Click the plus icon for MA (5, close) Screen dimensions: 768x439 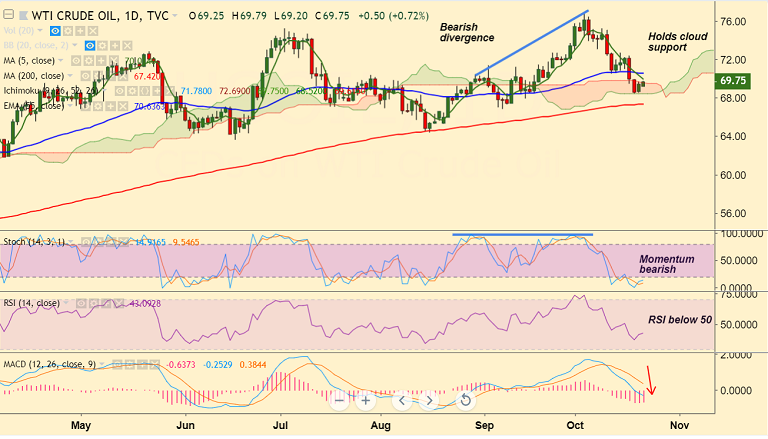click(101, 61)
